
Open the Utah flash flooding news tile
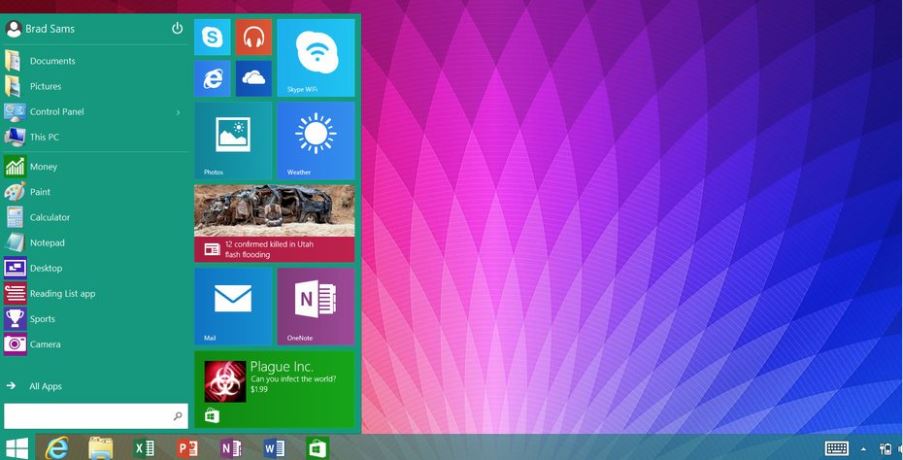pyautogui.click(x=274, y=223)
